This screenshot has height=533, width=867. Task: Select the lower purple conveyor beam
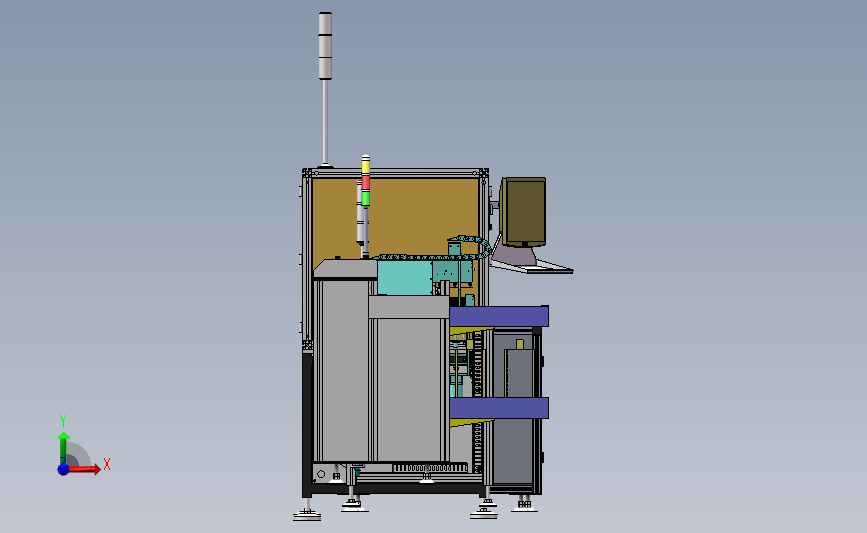pyautogui.click(x=499, y=408)
